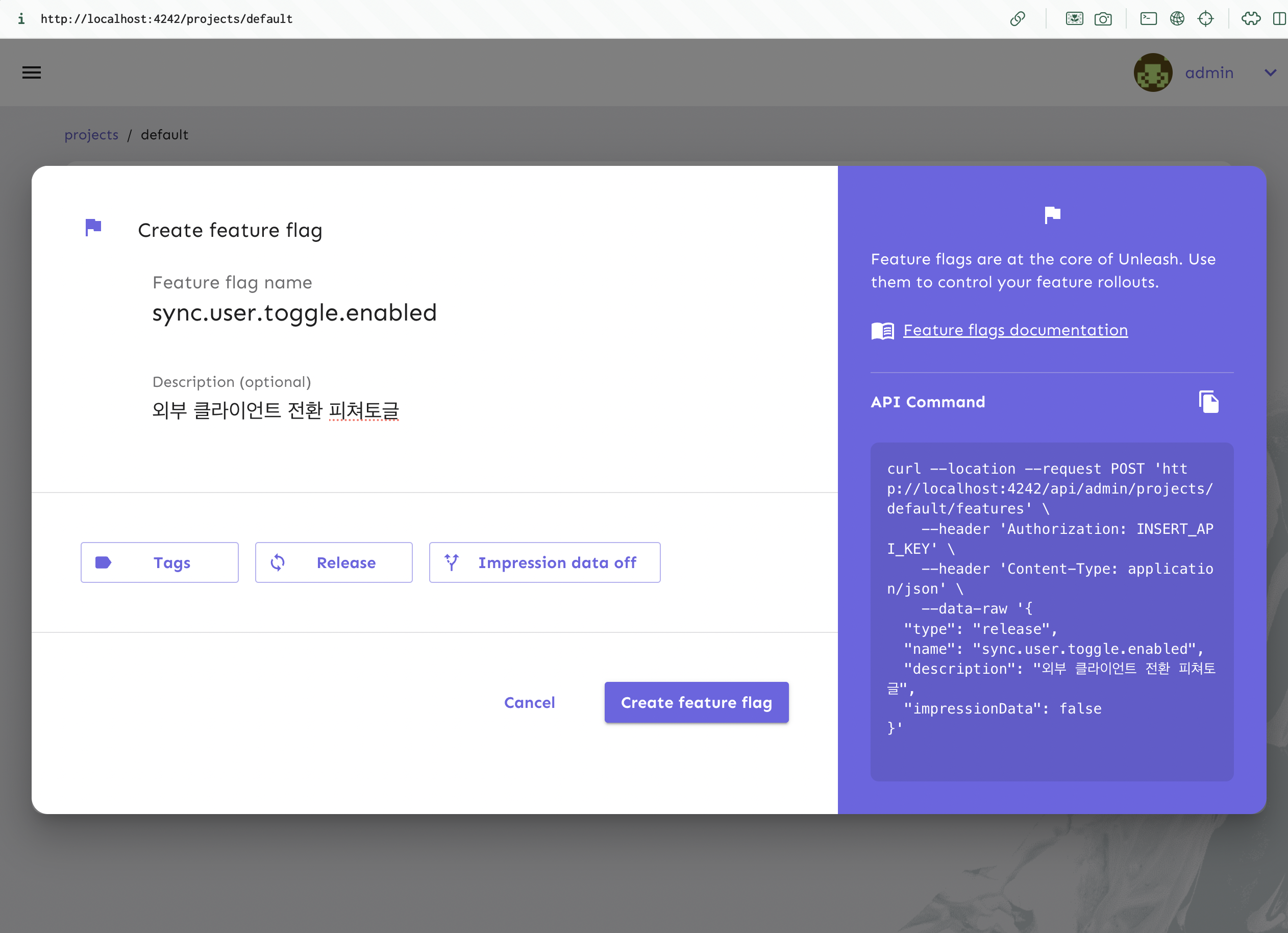Image resolution: width=1288 pixels, height=933 pixels.
Task: Click the camera screenshot icon
Action: pos(1102,19)
